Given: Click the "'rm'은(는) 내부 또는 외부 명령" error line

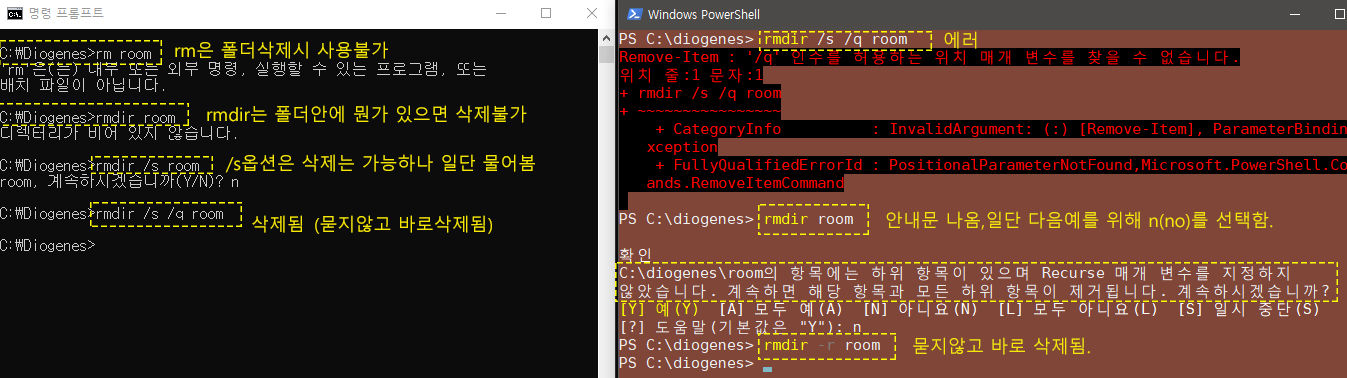Looking at the screenshot, I should coord(244,69).
